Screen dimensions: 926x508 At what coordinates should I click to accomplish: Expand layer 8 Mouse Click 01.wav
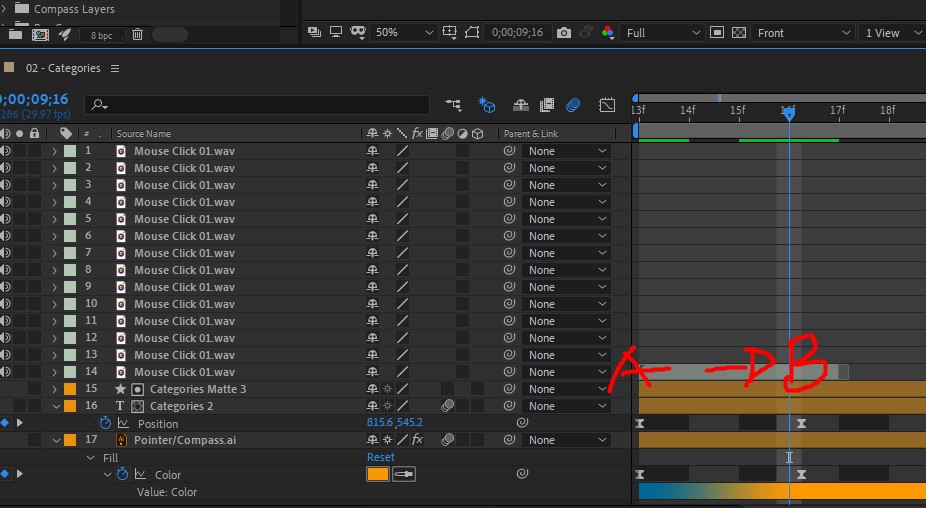tap(54, 270)
